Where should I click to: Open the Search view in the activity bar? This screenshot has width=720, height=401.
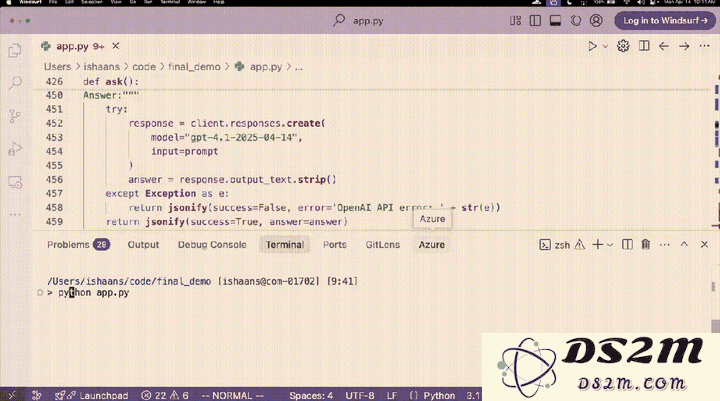pyautogui.click(x=15, y=83)
